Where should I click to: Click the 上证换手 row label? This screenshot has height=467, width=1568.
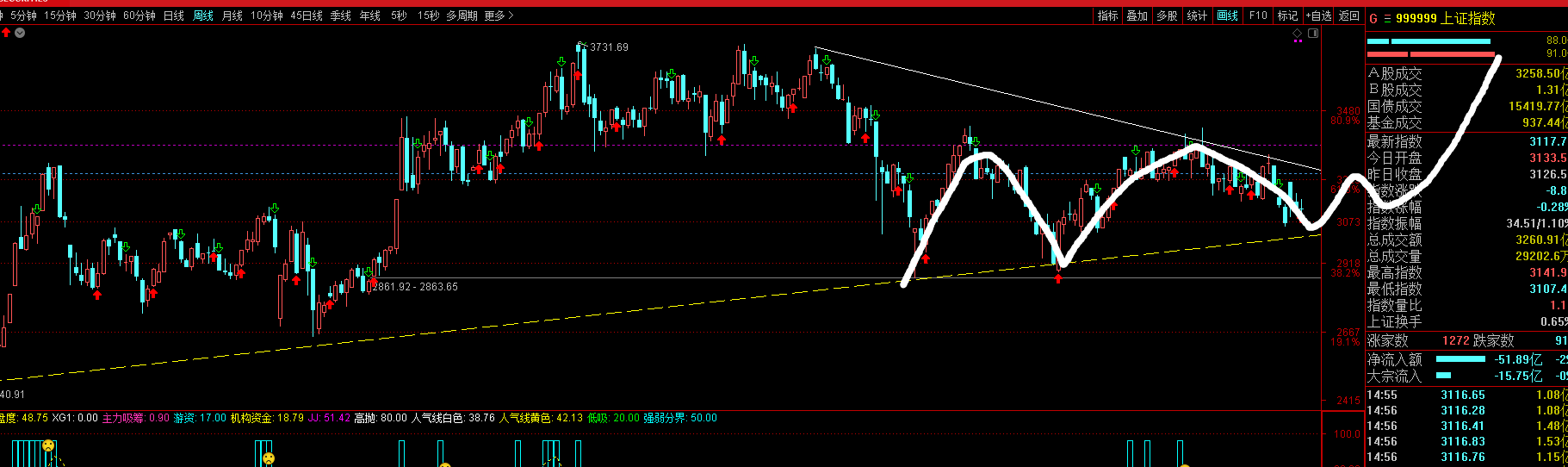[1395, 321]
